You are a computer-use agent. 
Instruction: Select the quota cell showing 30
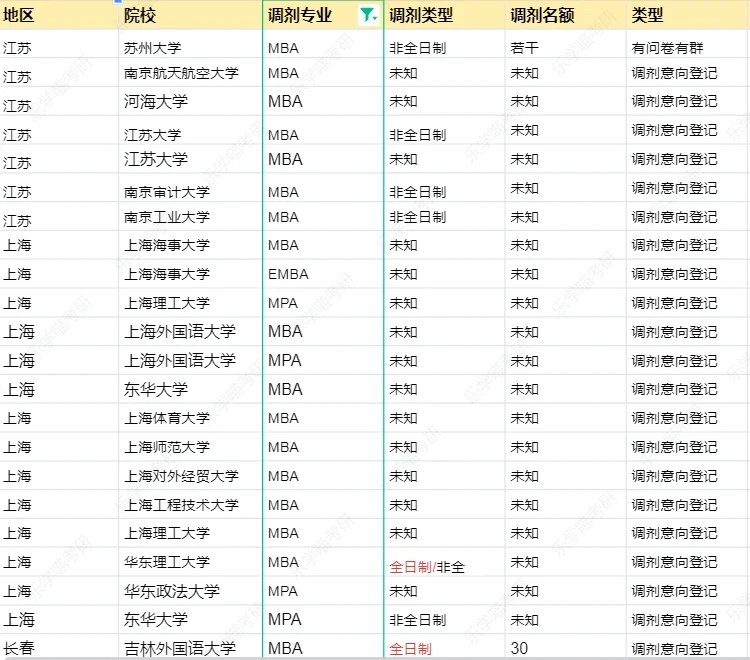[x=519, y=649]
